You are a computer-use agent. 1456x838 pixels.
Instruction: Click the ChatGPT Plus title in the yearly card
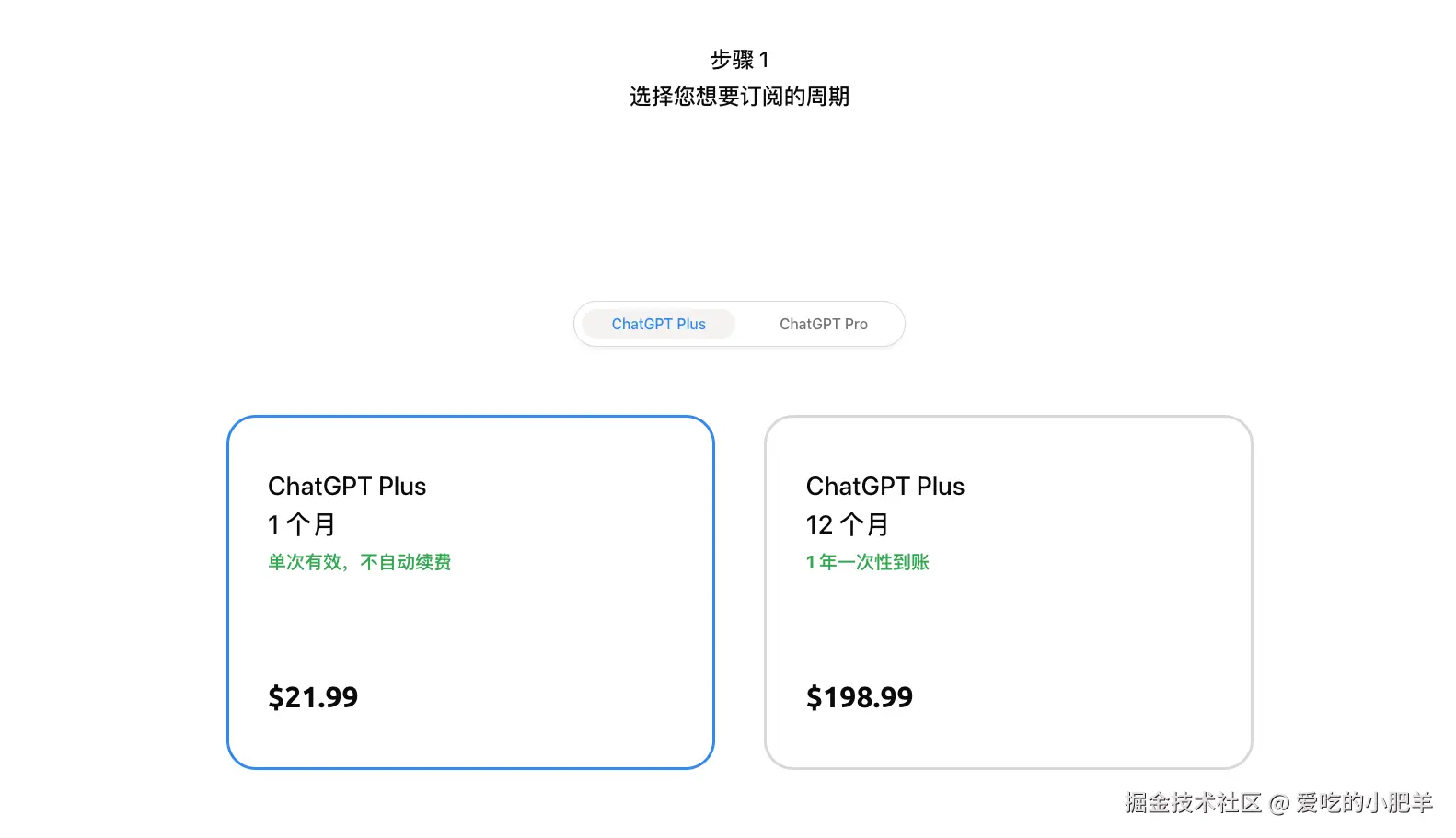tap(884, 486)
